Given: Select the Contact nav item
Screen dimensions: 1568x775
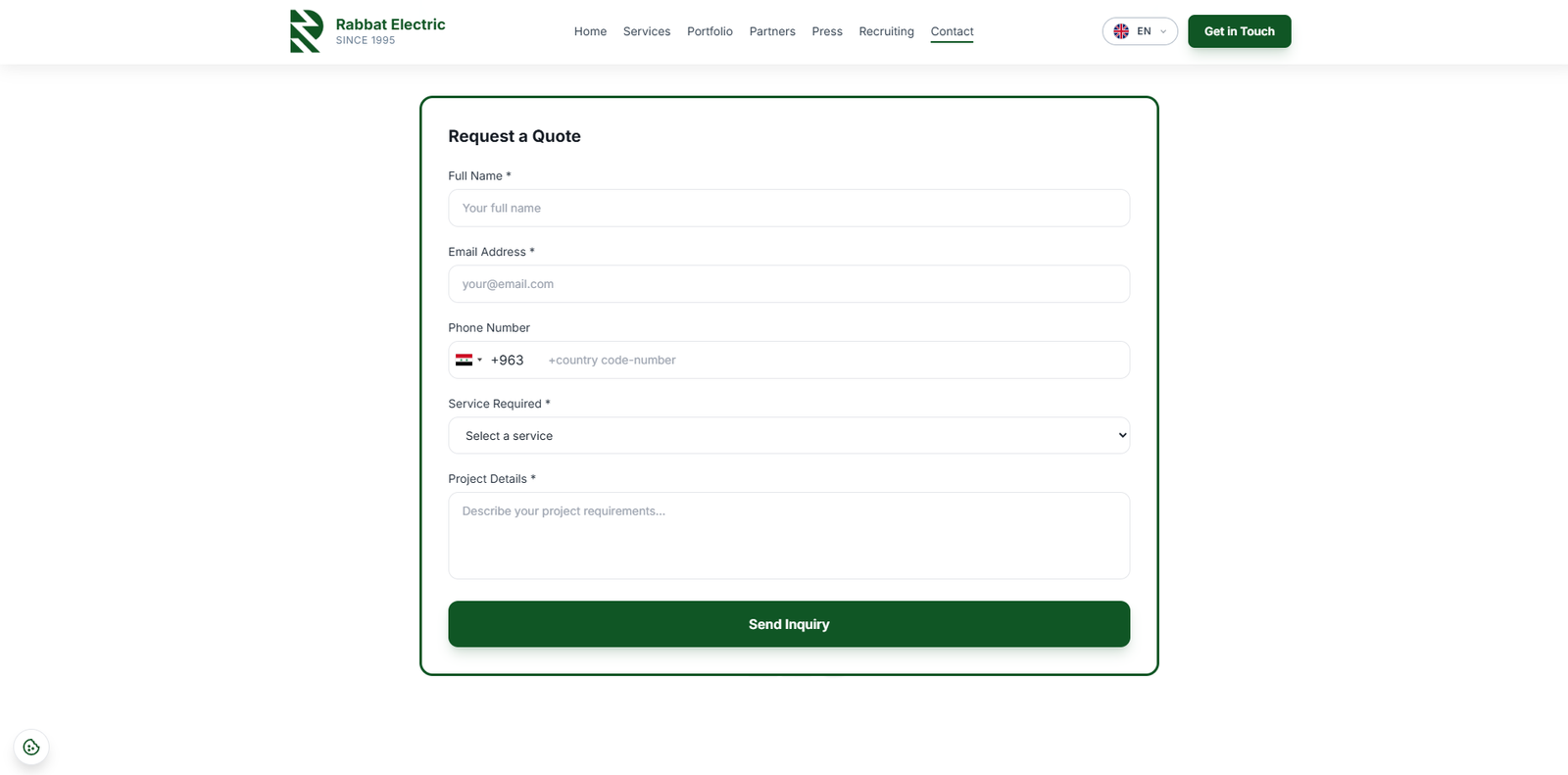Looking at the screenshot, I should click(952, 31).
